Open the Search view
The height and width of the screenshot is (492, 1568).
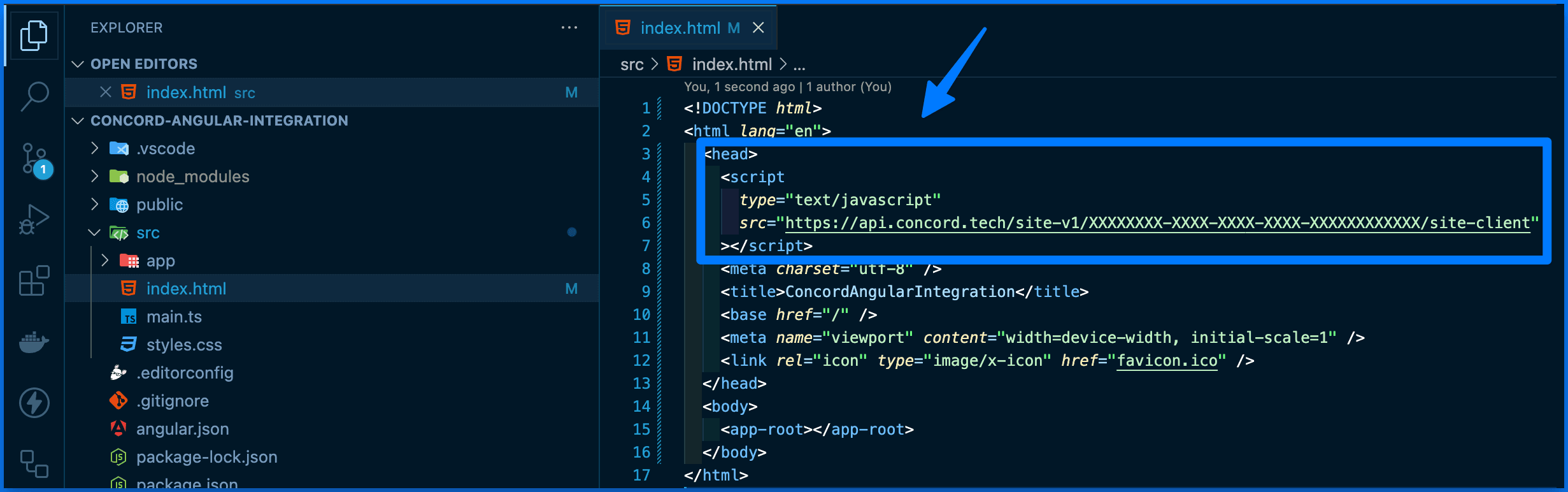(x=34, y=96)
